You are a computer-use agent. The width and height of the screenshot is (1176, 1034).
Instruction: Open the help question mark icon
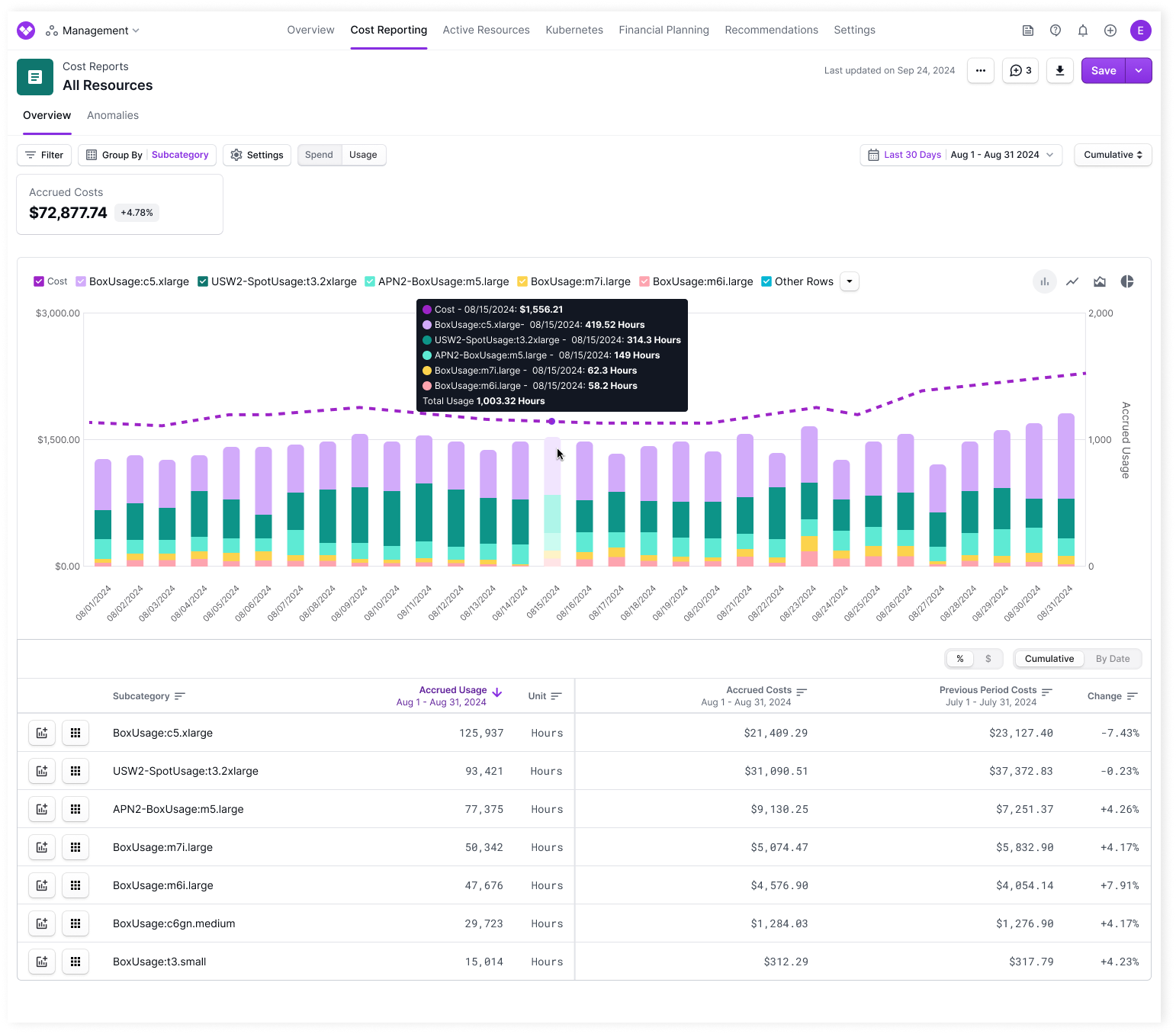click(x=1056, y=31)
